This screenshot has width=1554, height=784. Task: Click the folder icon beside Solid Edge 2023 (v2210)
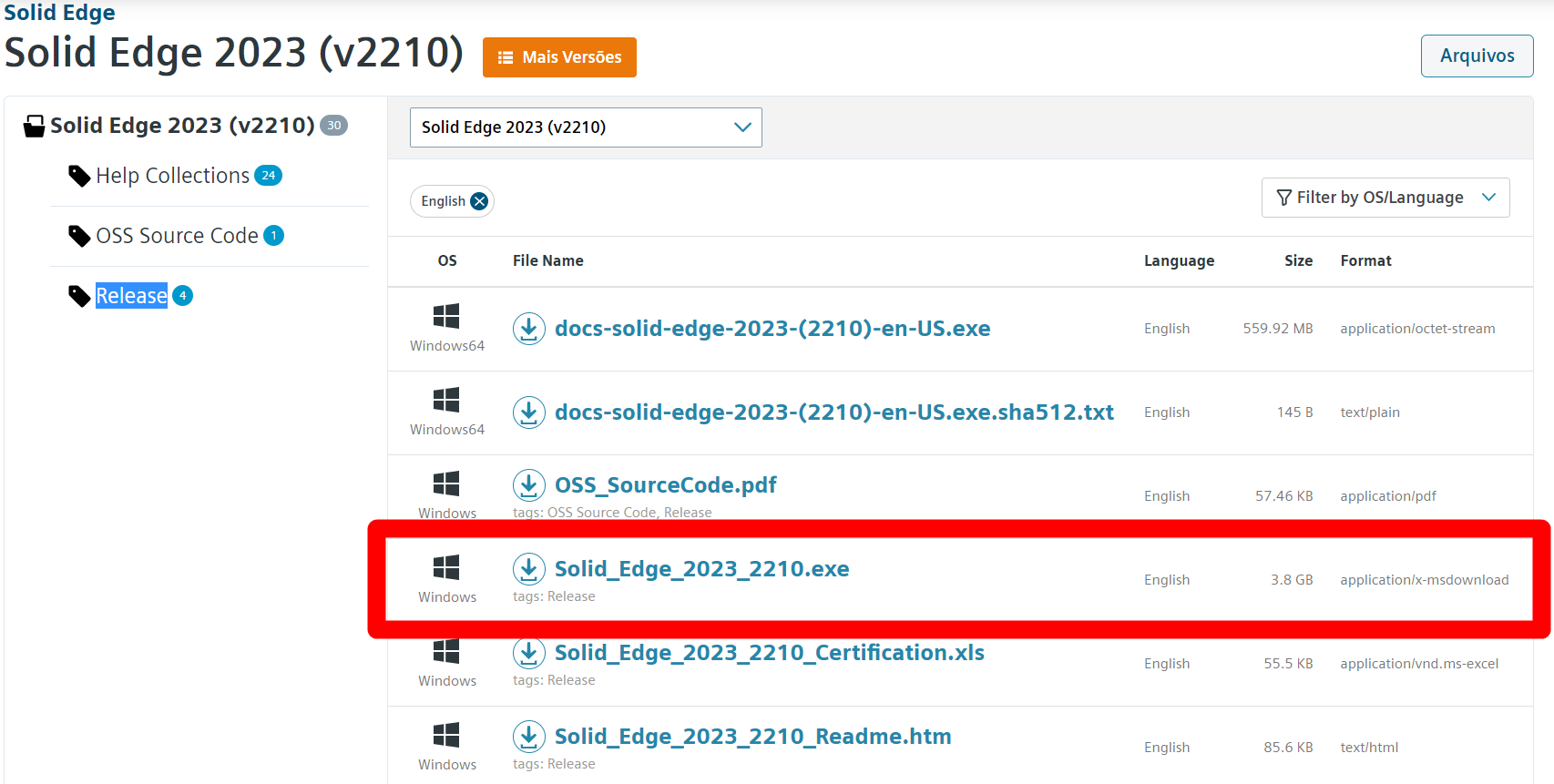coord(34,126)
